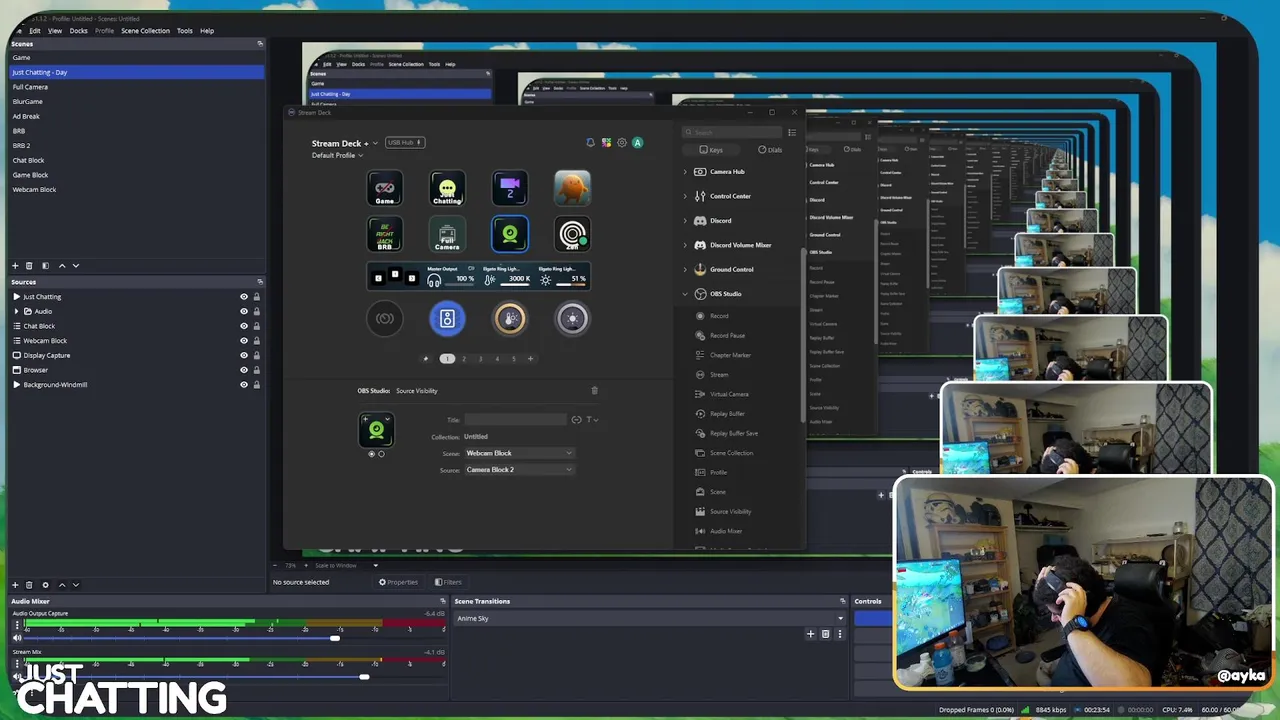Select the Just Chatting key in Stream Deck
1280x720 pixels.
[x=447, y=188]
